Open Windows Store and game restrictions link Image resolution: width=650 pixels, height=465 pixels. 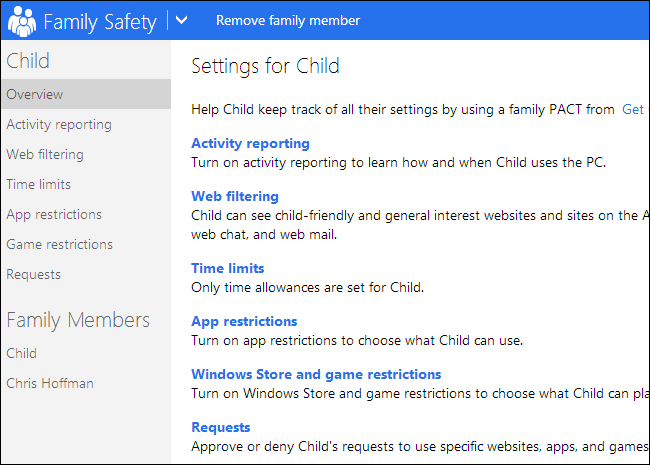[x=316, y=374]
